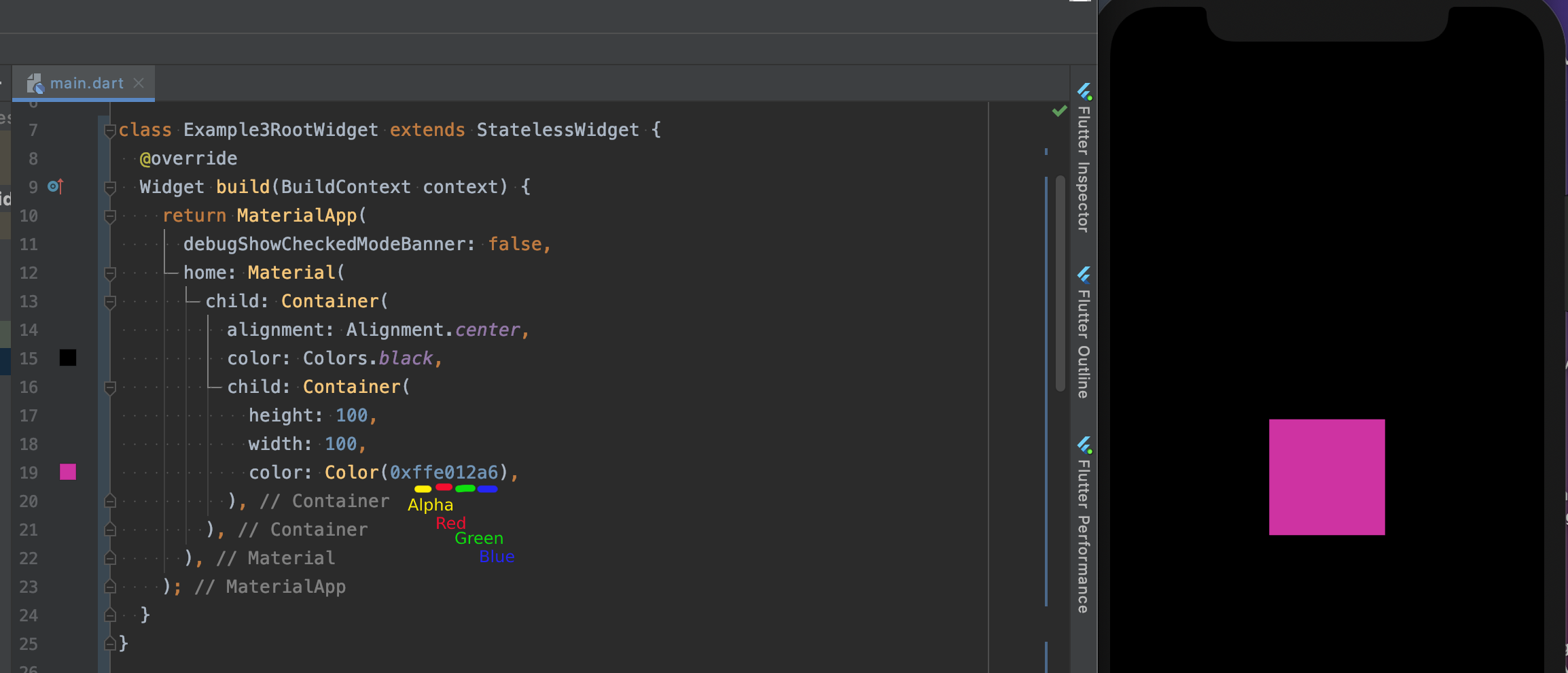1568x673 pixels.
Task: Collapse the build method fold region
Action: (109, 188)
